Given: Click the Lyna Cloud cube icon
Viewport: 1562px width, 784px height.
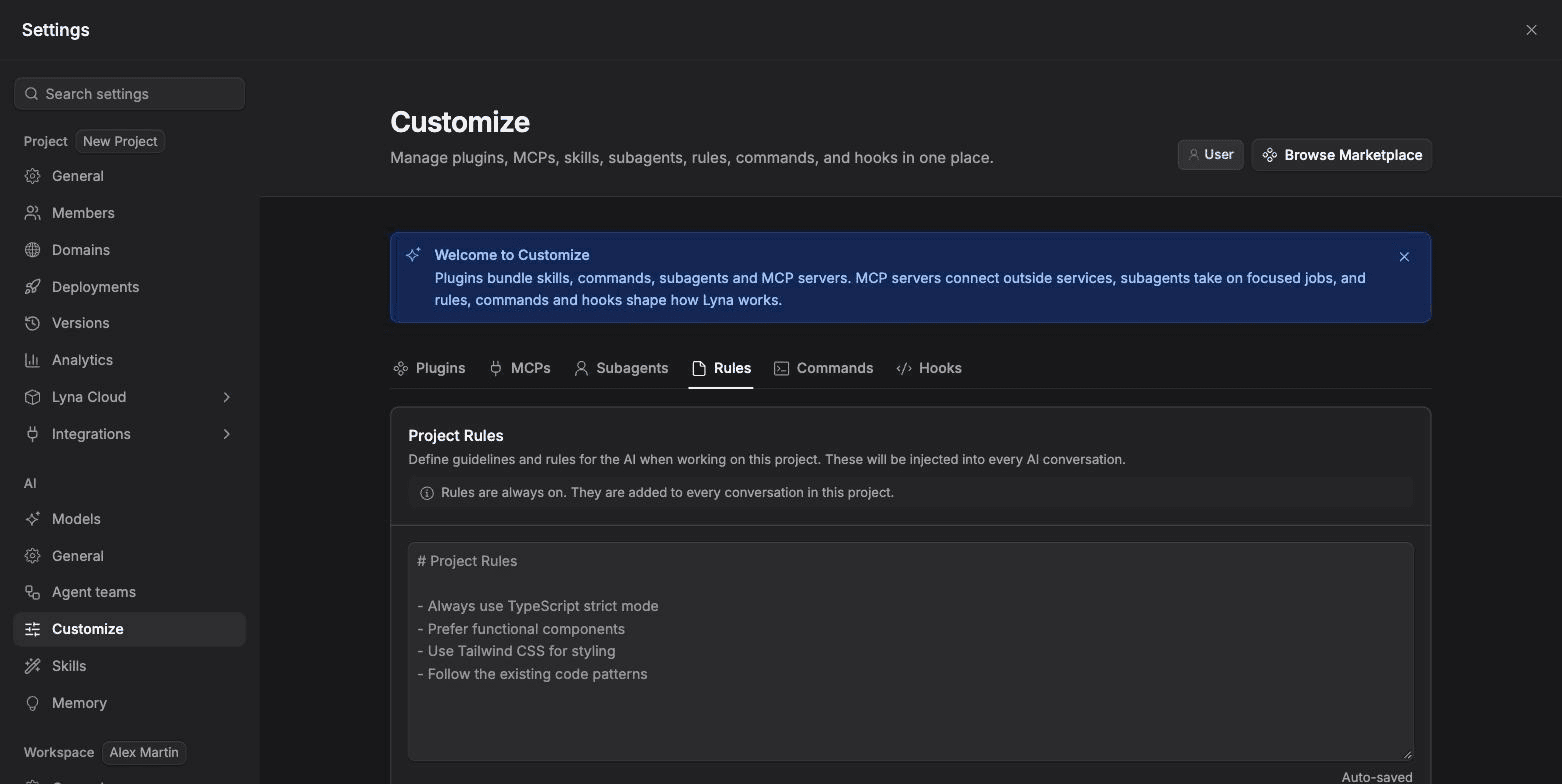Looking at the screenshot, I should point(32,397).
